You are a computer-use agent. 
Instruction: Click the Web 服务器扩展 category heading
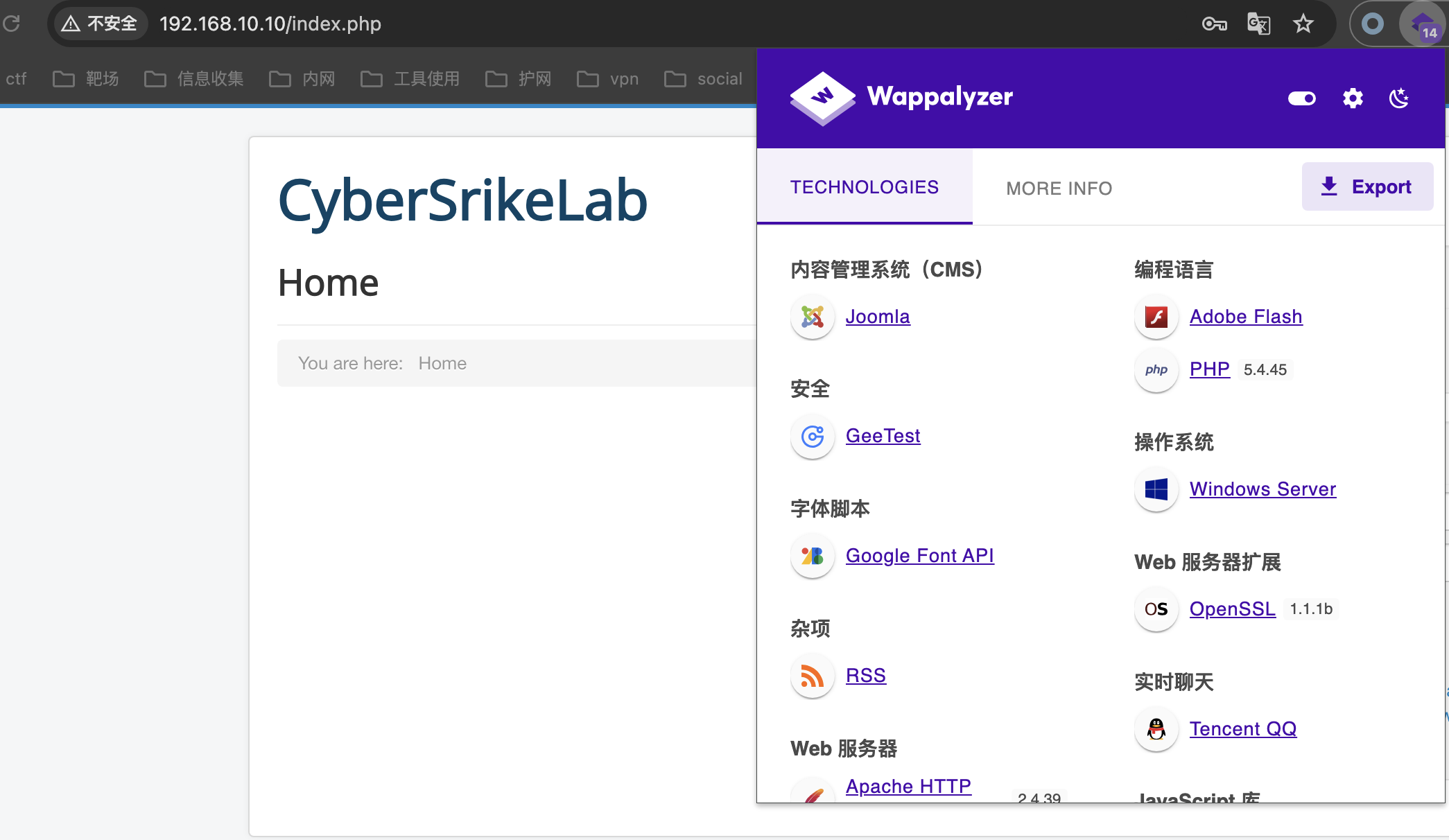[x=1207, y=561]
